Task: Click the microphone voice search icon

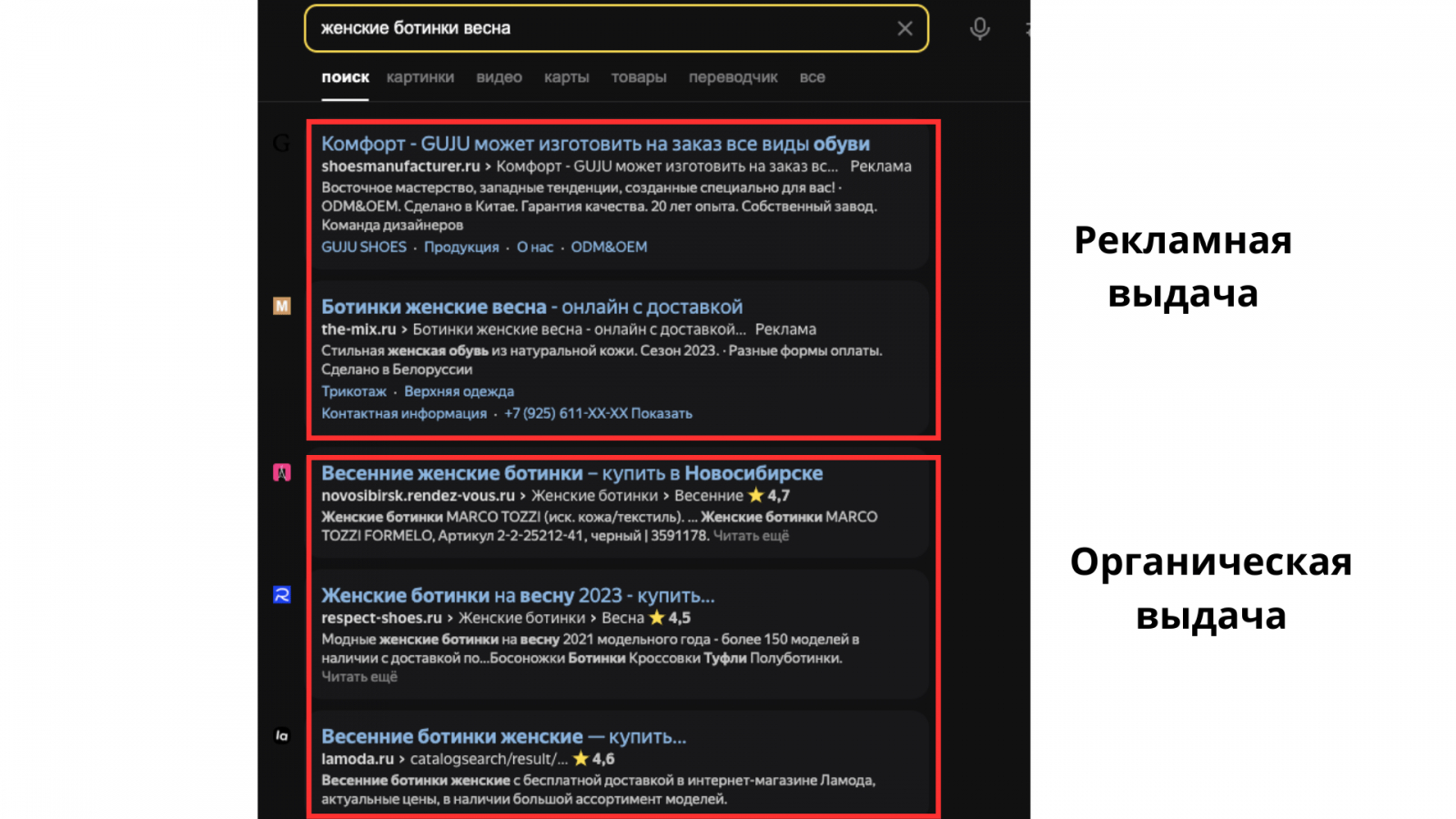Action: coord(979,29)
